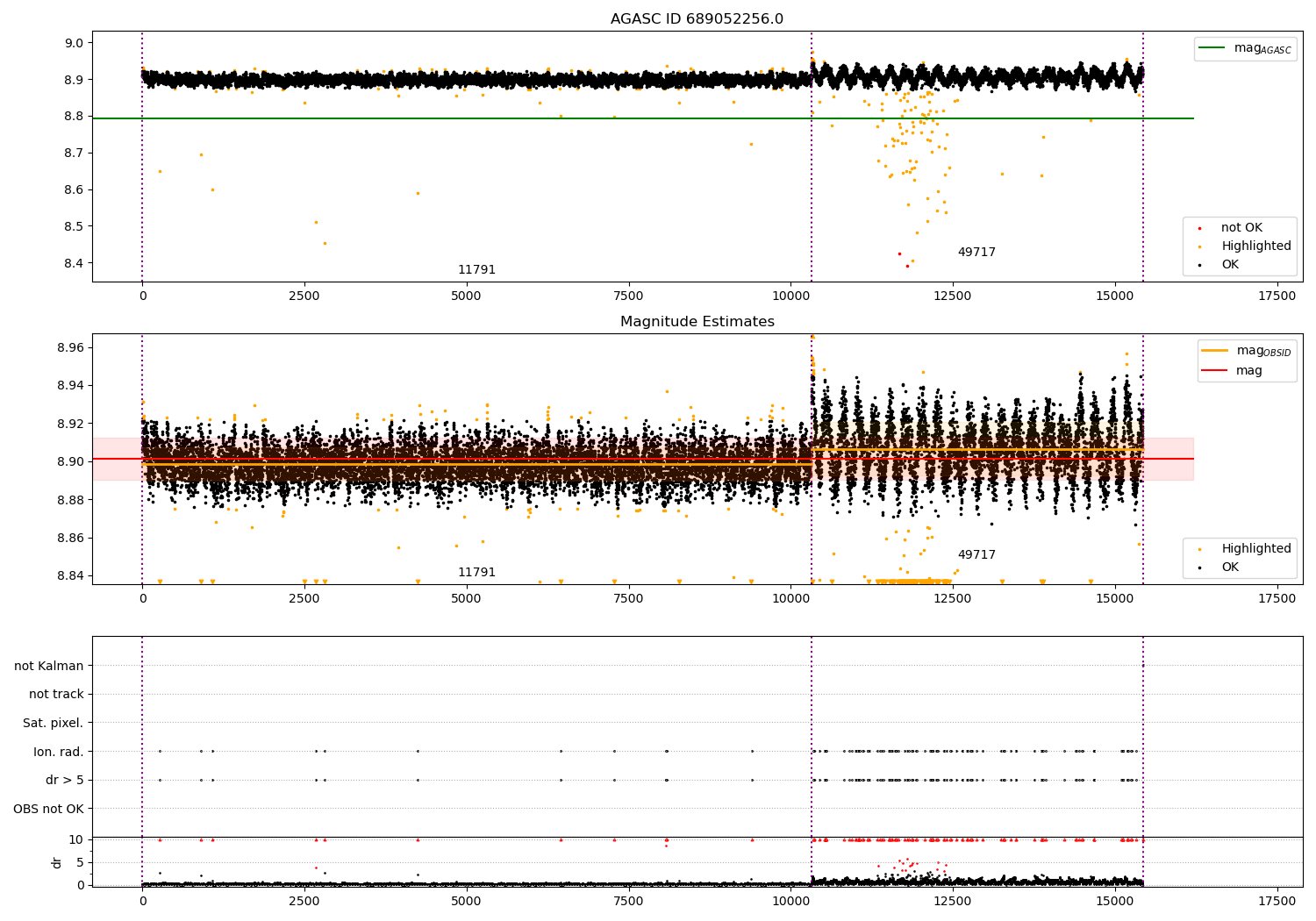Click the plot title 'AGASC ID 689052256.0'
The height and width of the screenshot is (921, 1316).
(x=697, y=19)
